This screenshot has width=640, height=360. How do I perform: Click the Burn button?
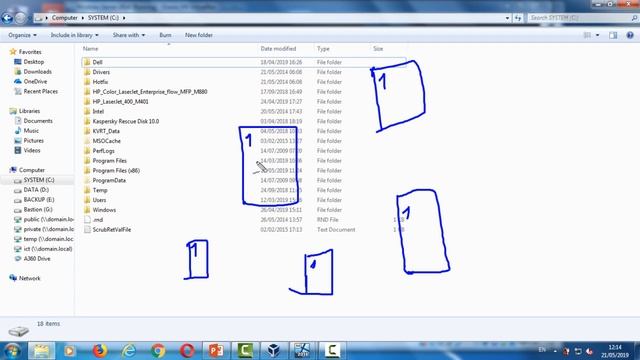click(x=165, y=35)
